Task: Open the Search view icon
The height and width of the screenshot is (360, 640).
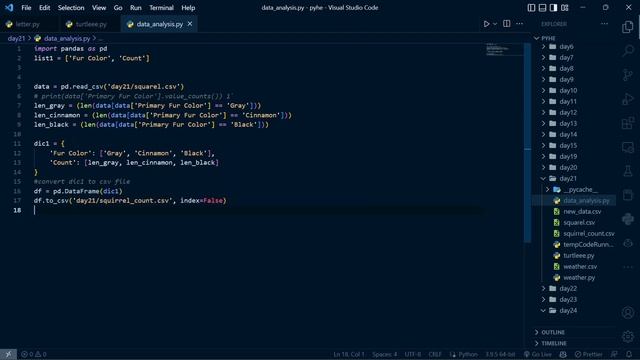Action: [628, 51]
